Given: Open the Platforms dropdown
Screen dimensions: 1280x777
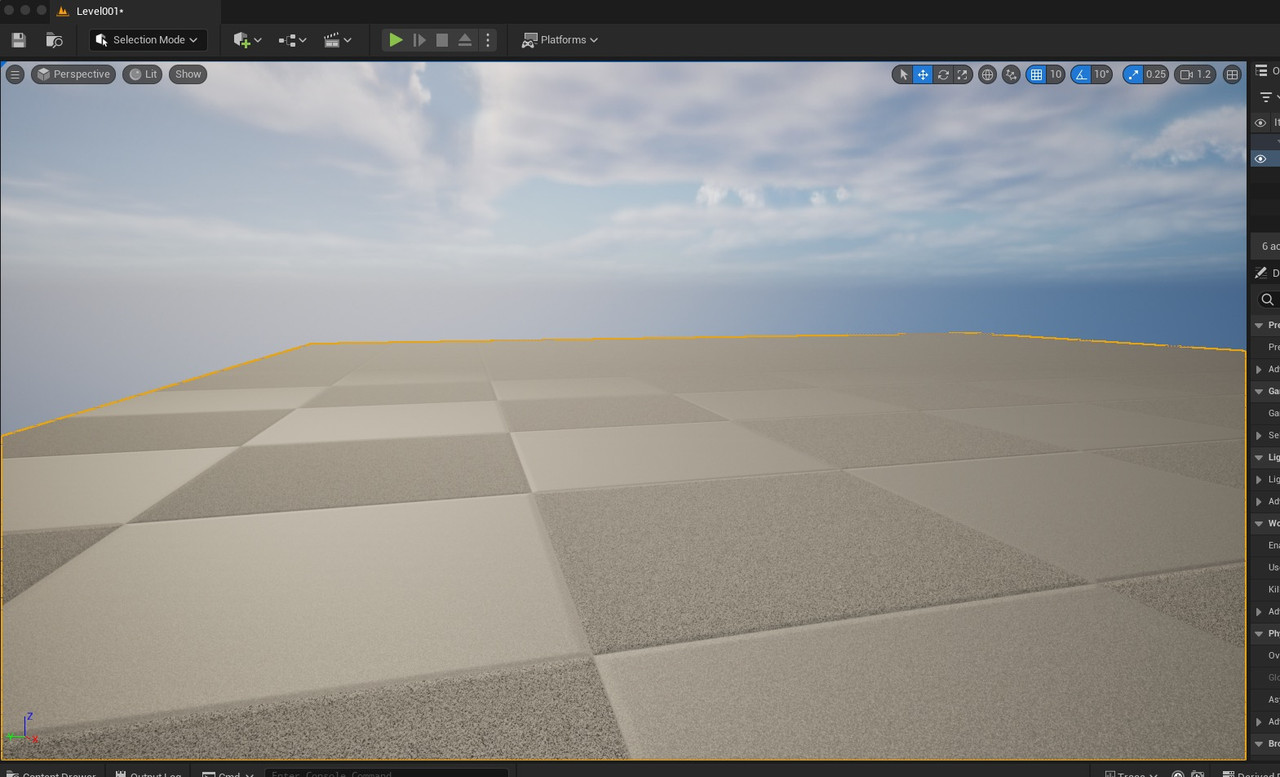Looking at the screenshot, I should [559, 39].
